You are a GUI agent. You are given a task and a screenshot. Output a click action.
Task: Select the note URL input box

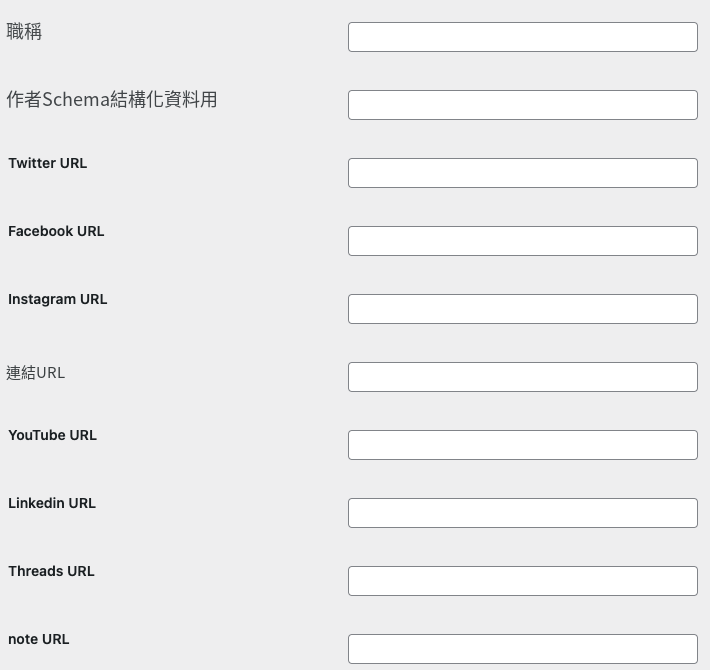pos(523,649)
